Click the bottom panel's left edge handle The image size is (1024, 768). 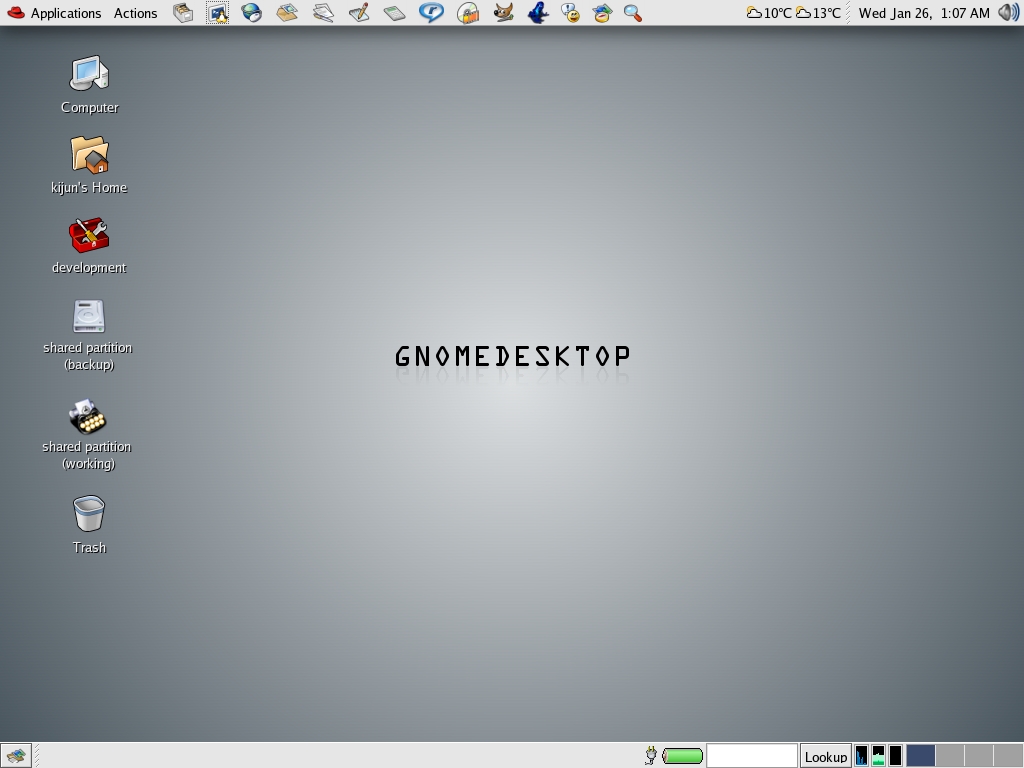(x=36, y=756)
